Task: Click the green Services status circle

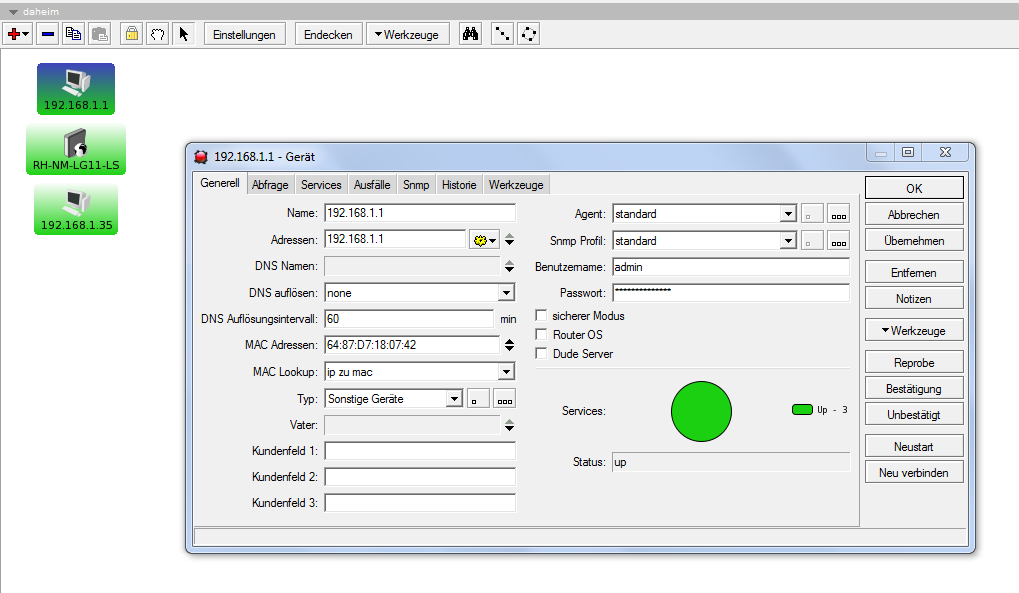Action: pos(701,410)
